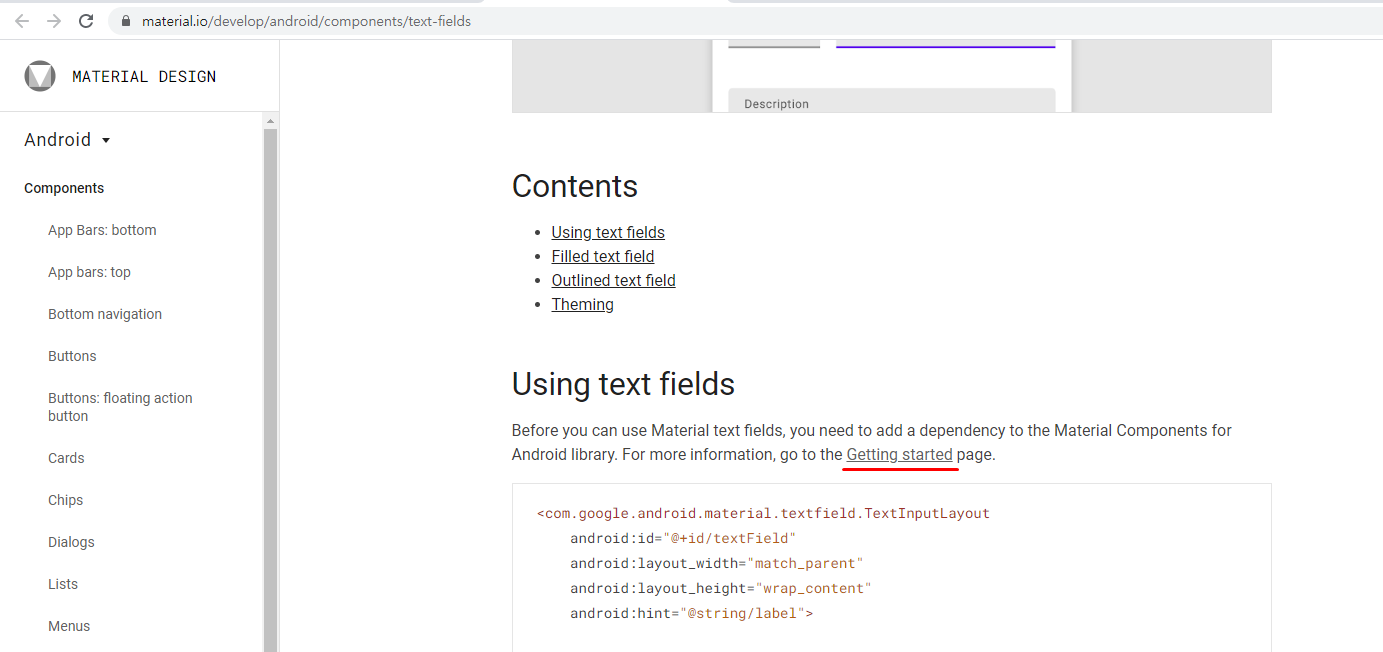1383x652 pixels.
Task: Open the Android platform dropdown
Action: (67, 140)
